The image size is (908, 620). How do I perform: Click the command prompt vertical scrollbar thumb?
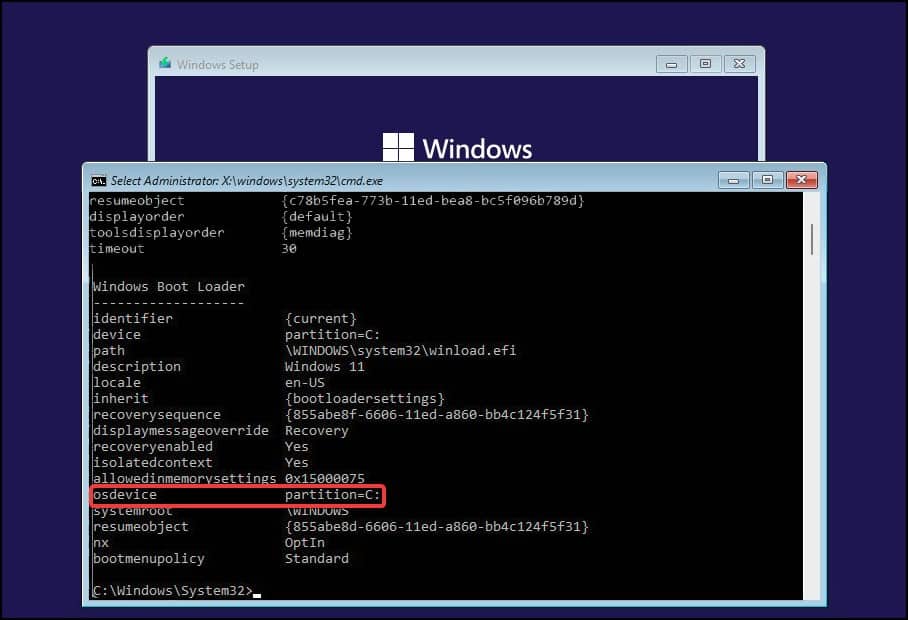click(812, 239)
